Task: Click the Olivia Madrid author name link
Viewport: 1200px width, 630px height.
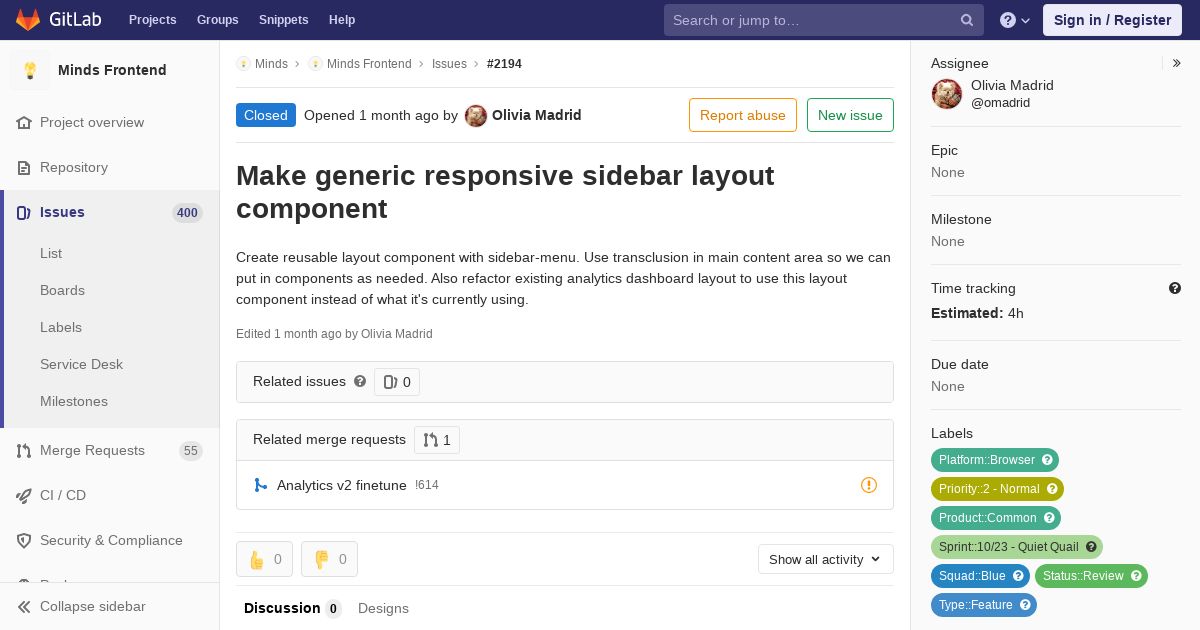Action: [x=536, y=115]
